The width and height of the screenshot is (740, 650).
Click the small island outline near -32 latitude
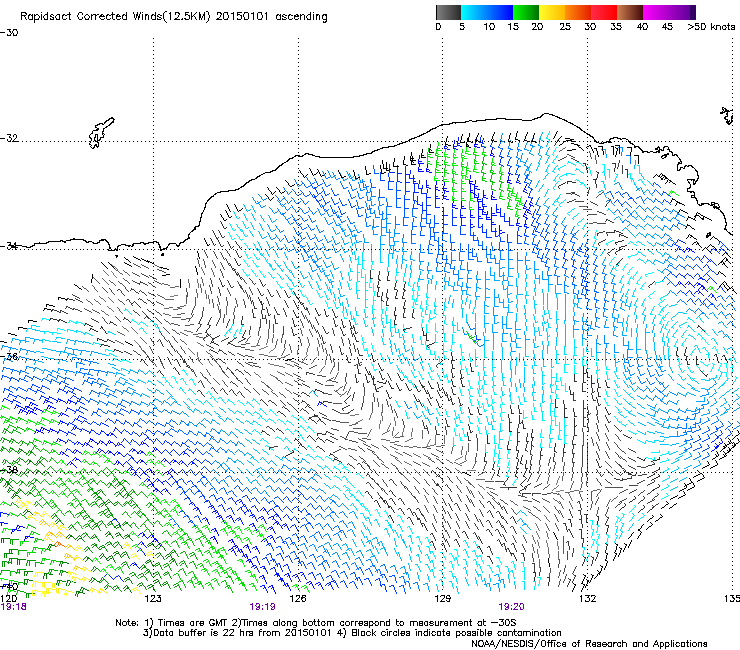(101, 133)
